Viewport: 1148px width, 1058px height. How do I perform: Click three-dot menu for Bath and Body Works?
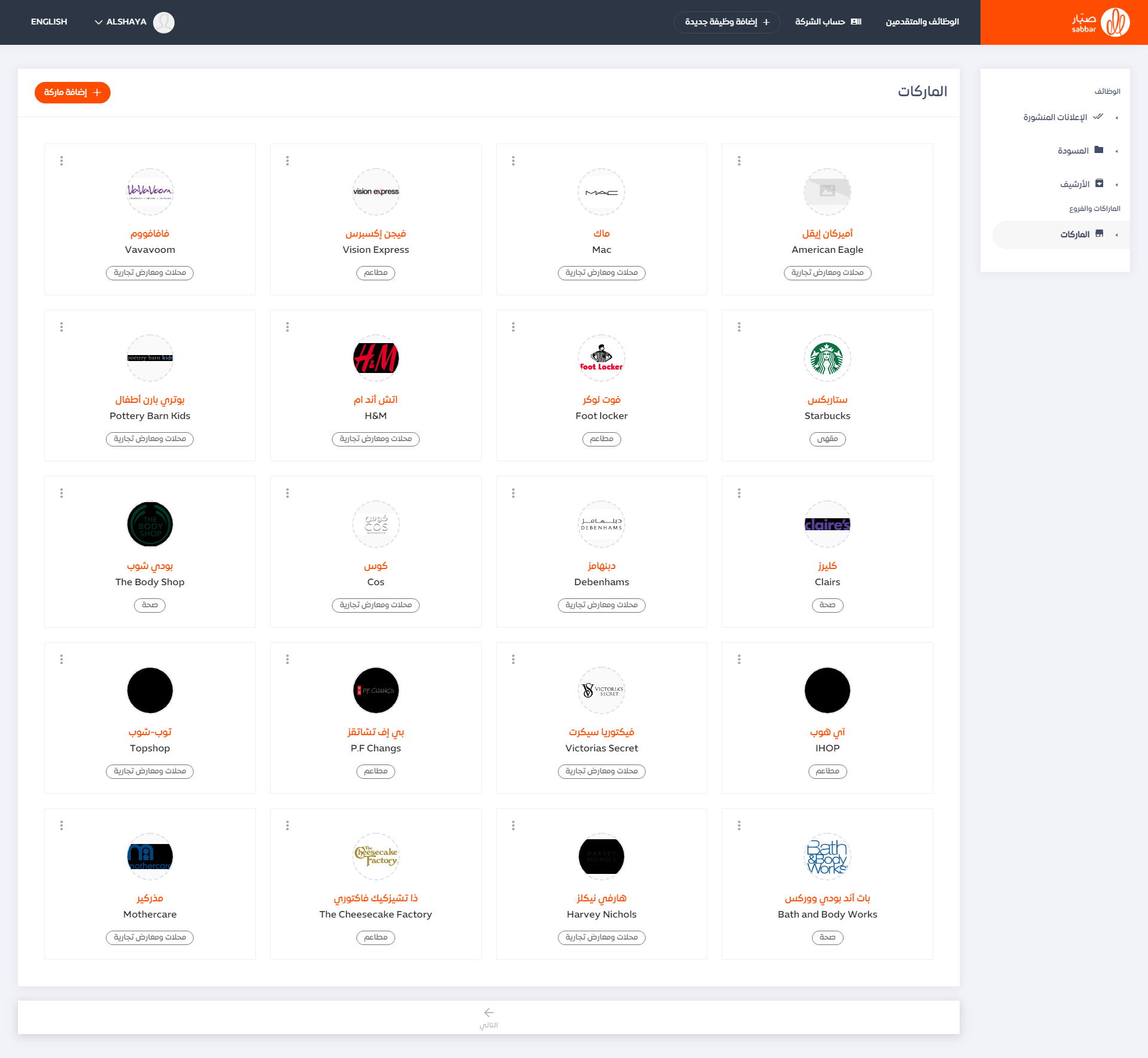point(739,825)
